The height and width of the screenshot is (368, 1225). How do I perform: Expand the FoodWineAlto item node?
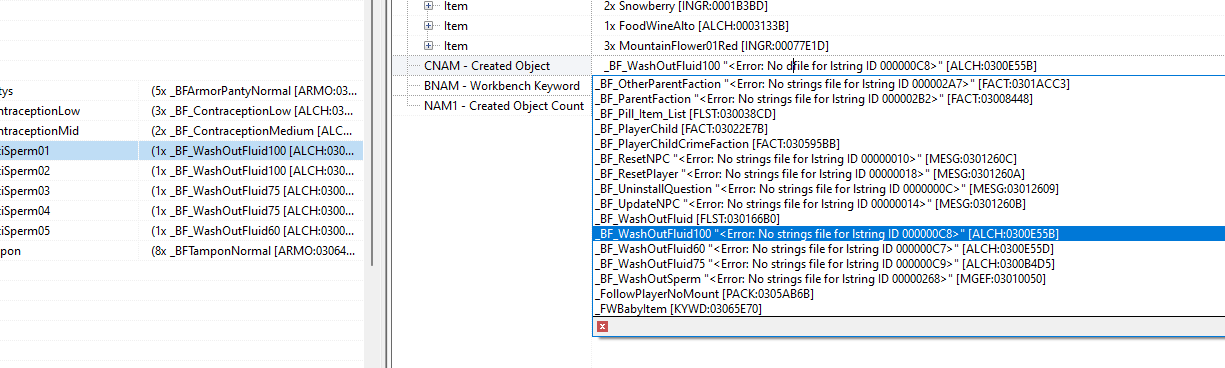pos(429,26)
